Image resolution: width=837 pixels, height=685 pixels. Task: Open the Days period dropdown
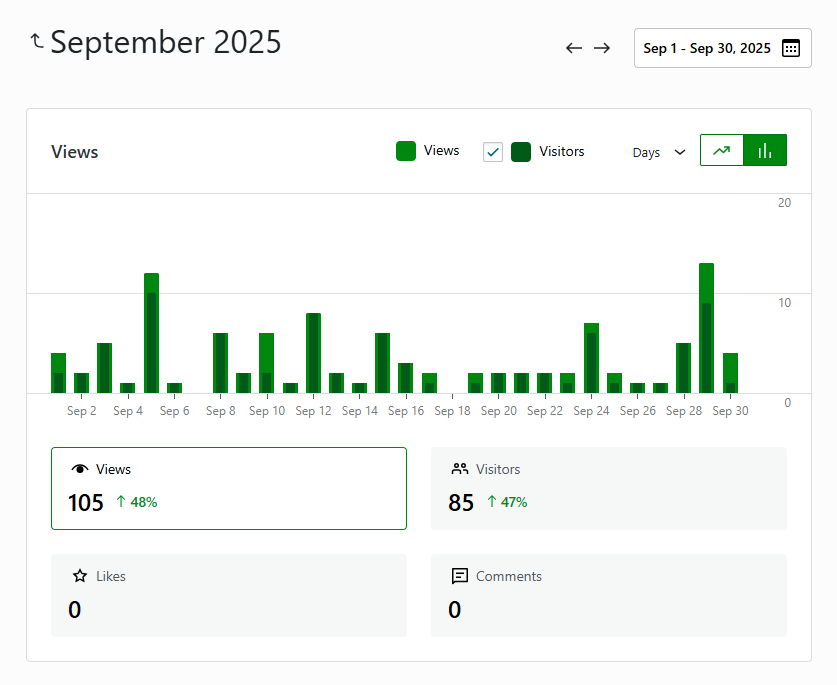659,152
